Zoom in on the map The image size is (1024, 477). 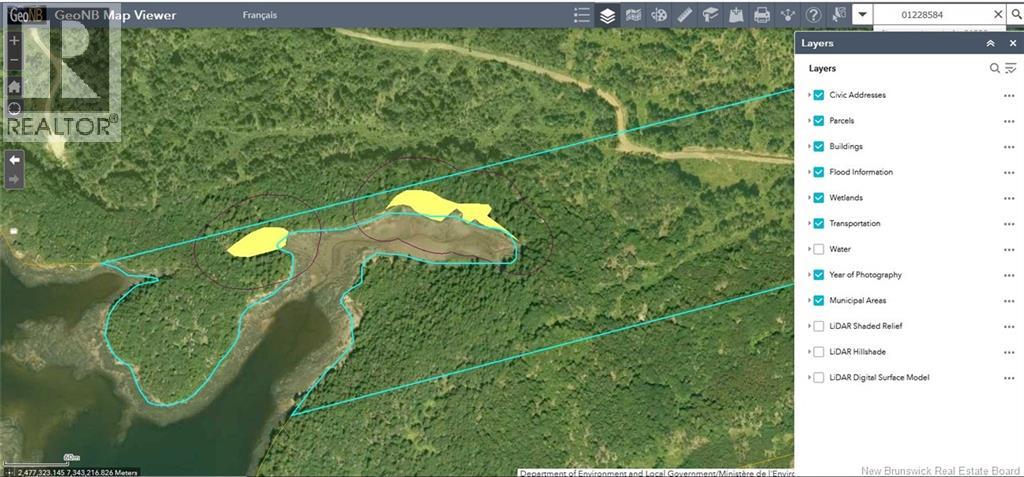click(x=14, y=40)
